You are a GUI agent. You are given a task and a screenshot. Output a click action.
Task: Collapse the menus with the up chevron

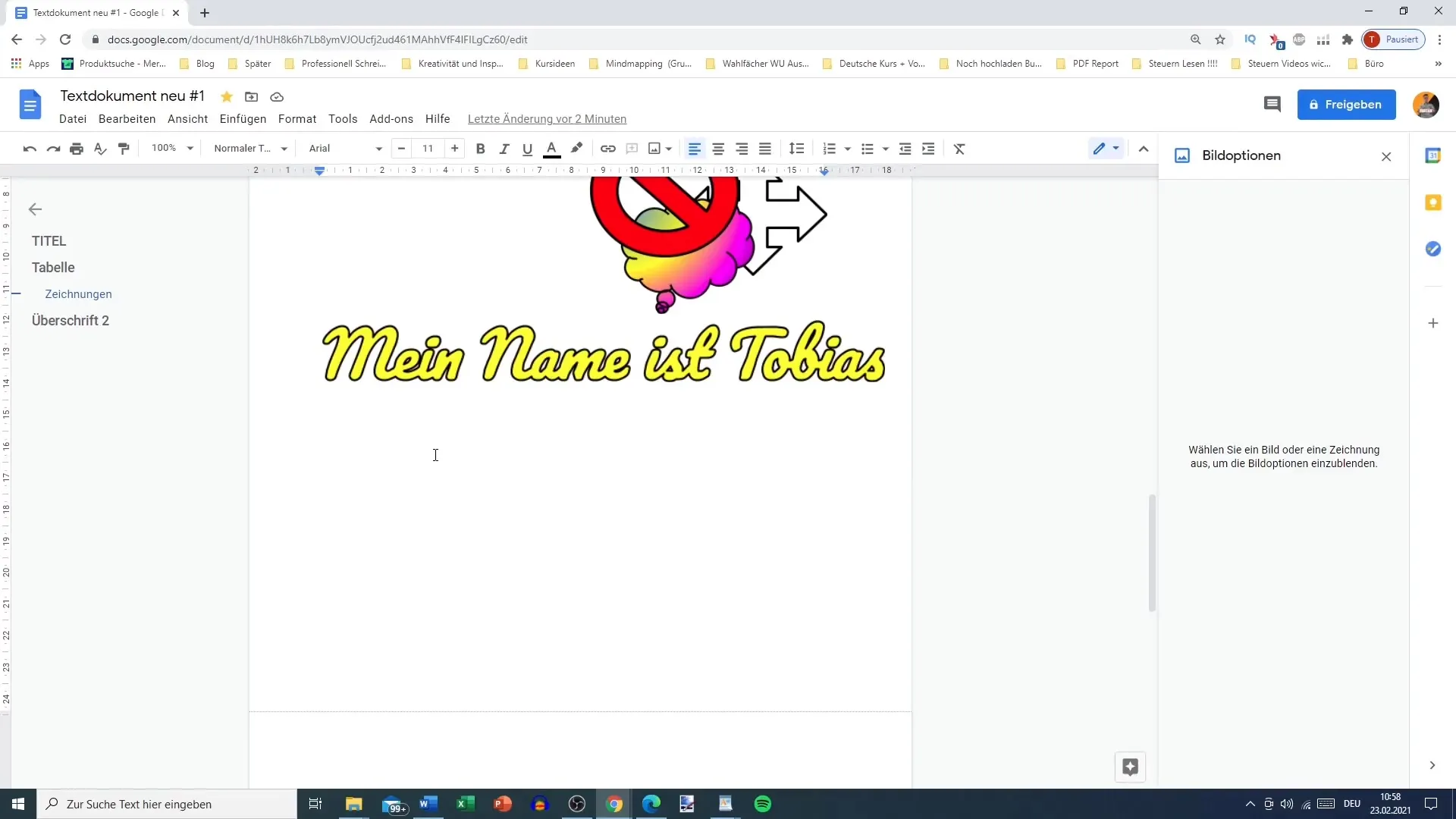click(x=1144, y=149)
